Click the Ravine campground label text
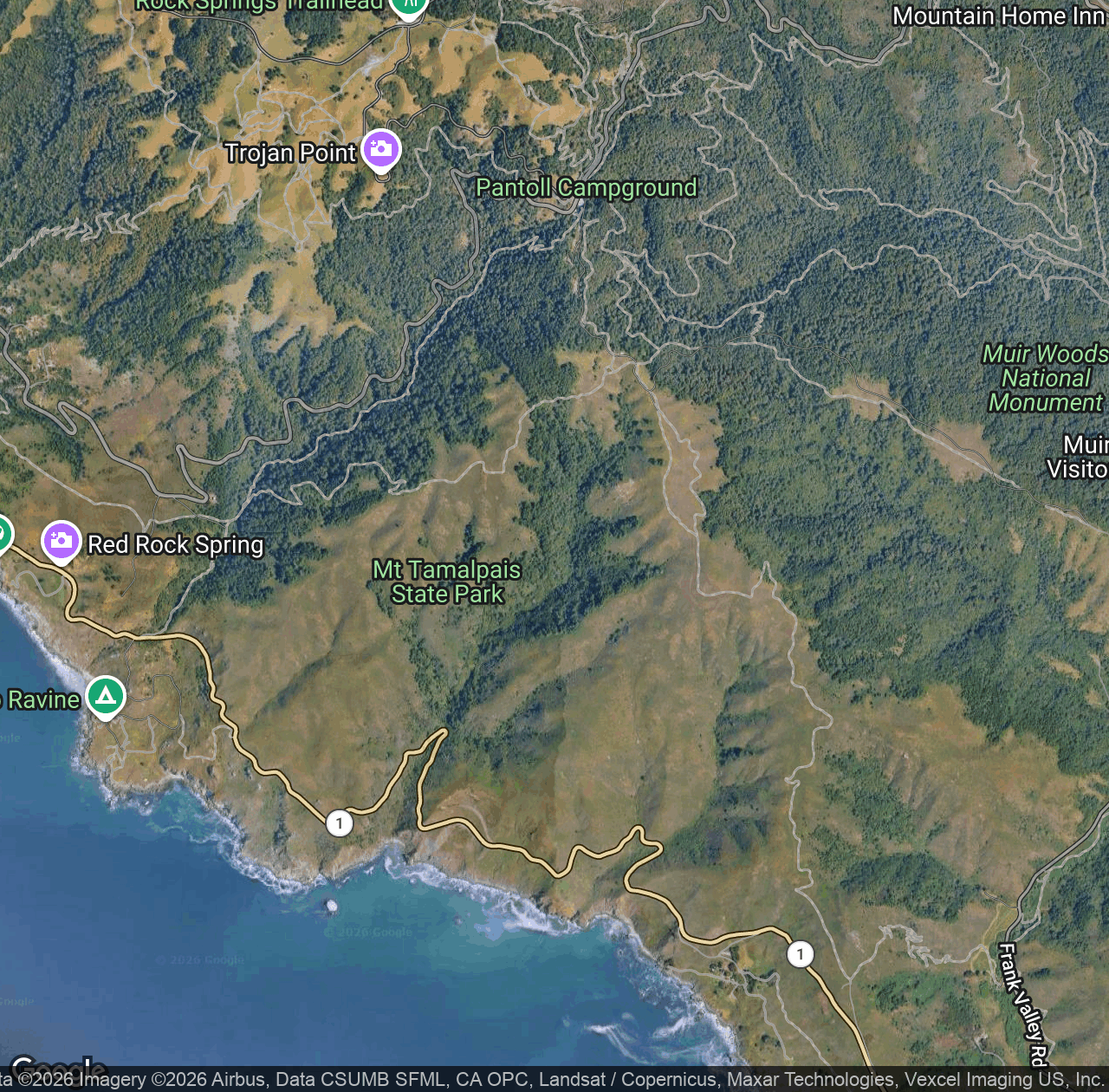The width and height of the screenshot is (1109, 1092). click(x=41, y=699)
